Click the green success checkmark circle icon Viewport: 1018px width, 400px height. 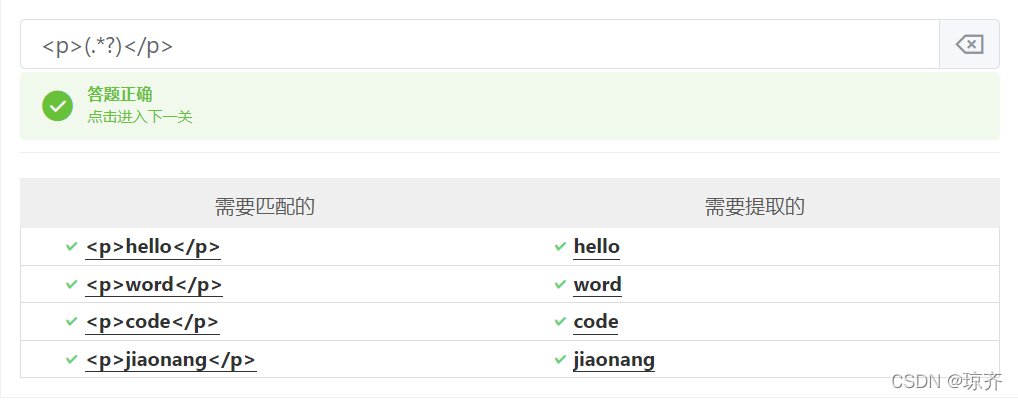(58, 106)
